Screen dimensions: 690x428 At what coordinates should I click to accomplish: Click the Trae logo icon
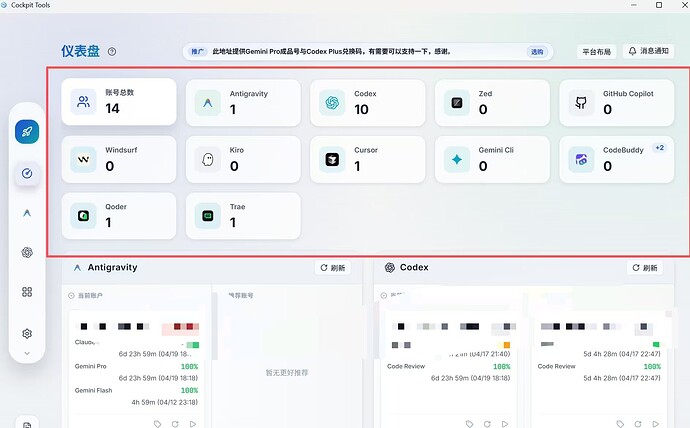click(208, 216)
